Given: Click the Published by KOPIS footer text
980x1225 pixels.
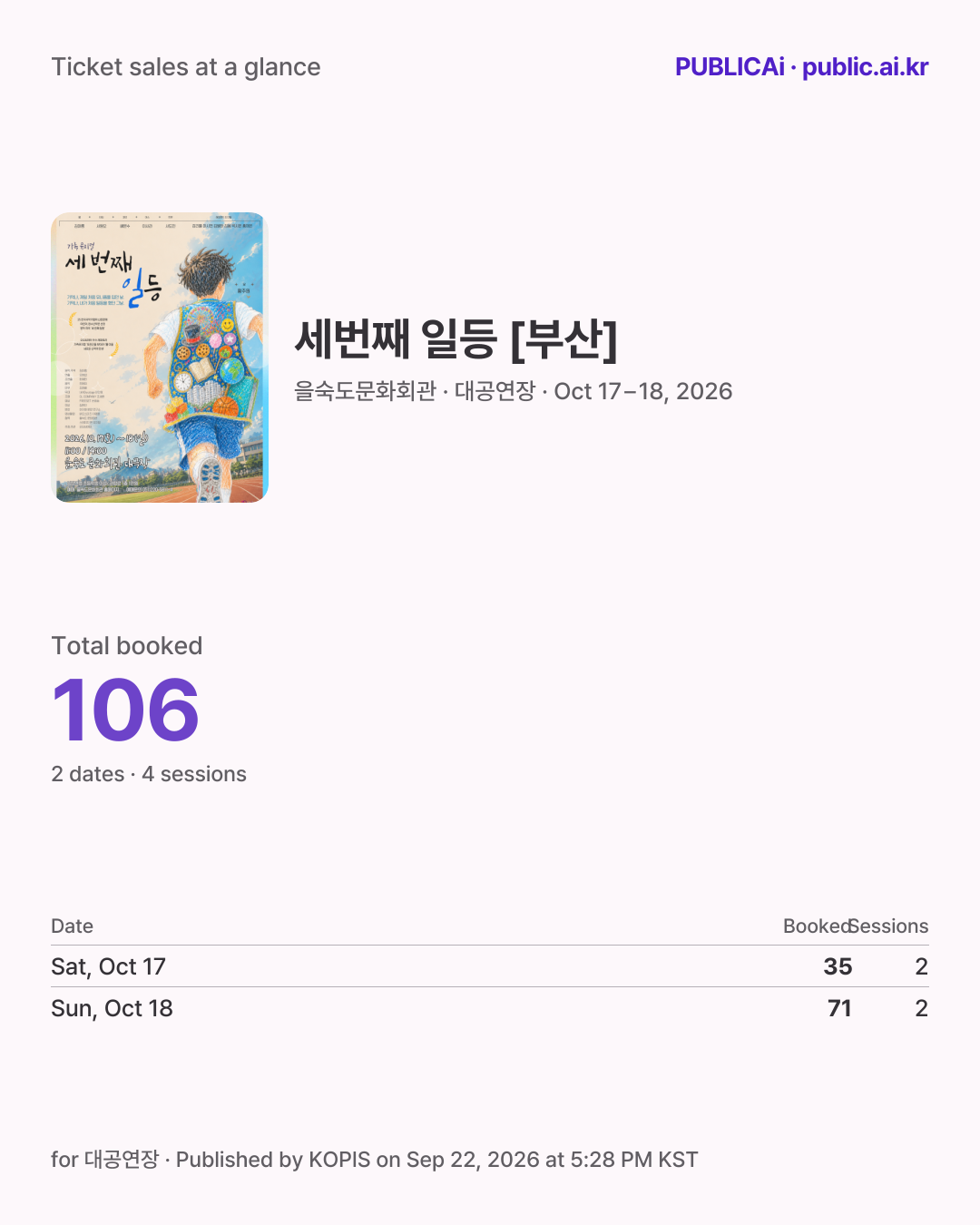Looking at the screenshot, I should pyautogui.click(x=436, y=1160).
